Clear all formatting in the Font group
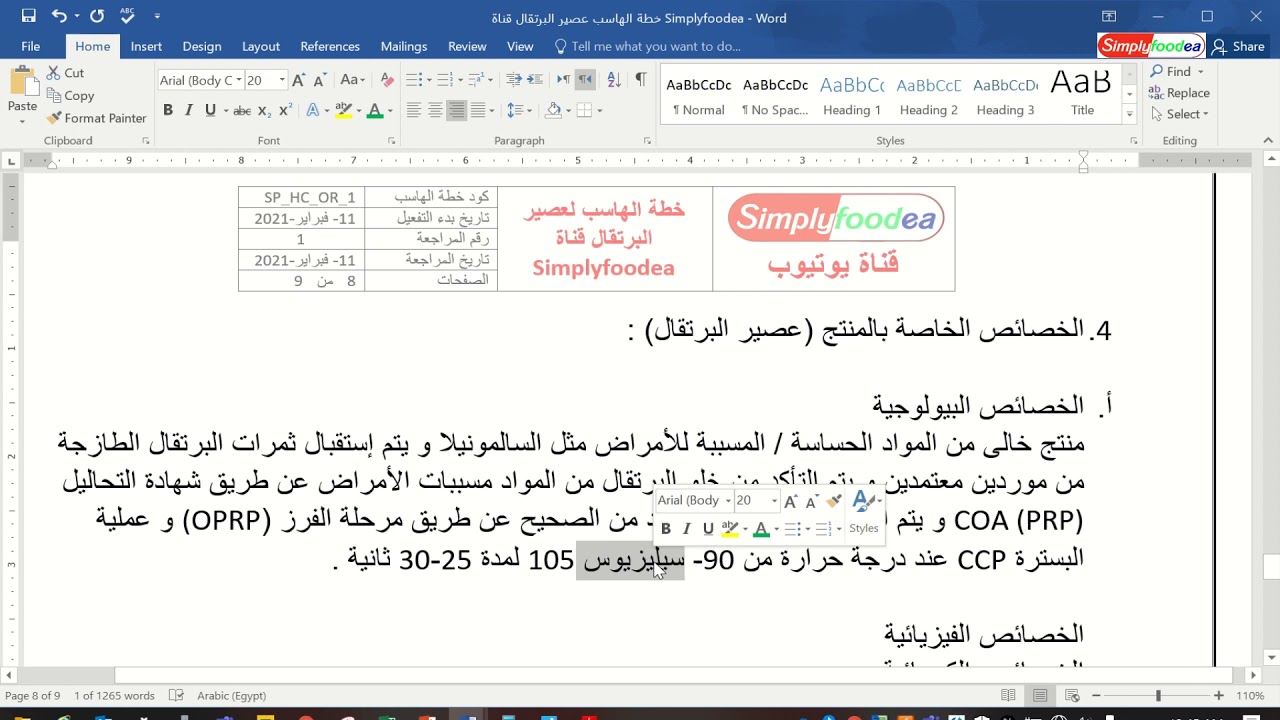The width and height of the screenshot is (1280, 720). [x=385, y=80]
